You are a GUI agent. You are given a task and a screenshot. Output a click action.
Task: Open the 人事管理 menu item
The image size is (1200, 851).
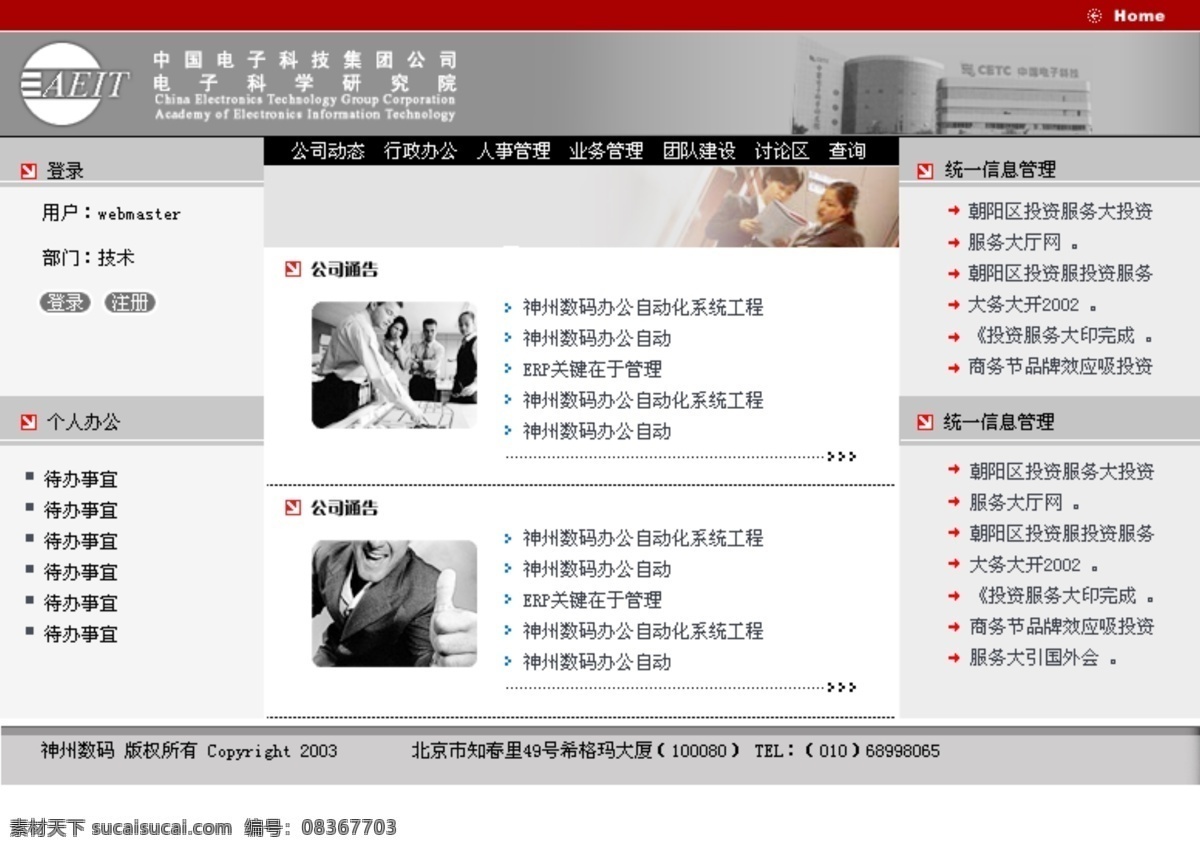513,151
